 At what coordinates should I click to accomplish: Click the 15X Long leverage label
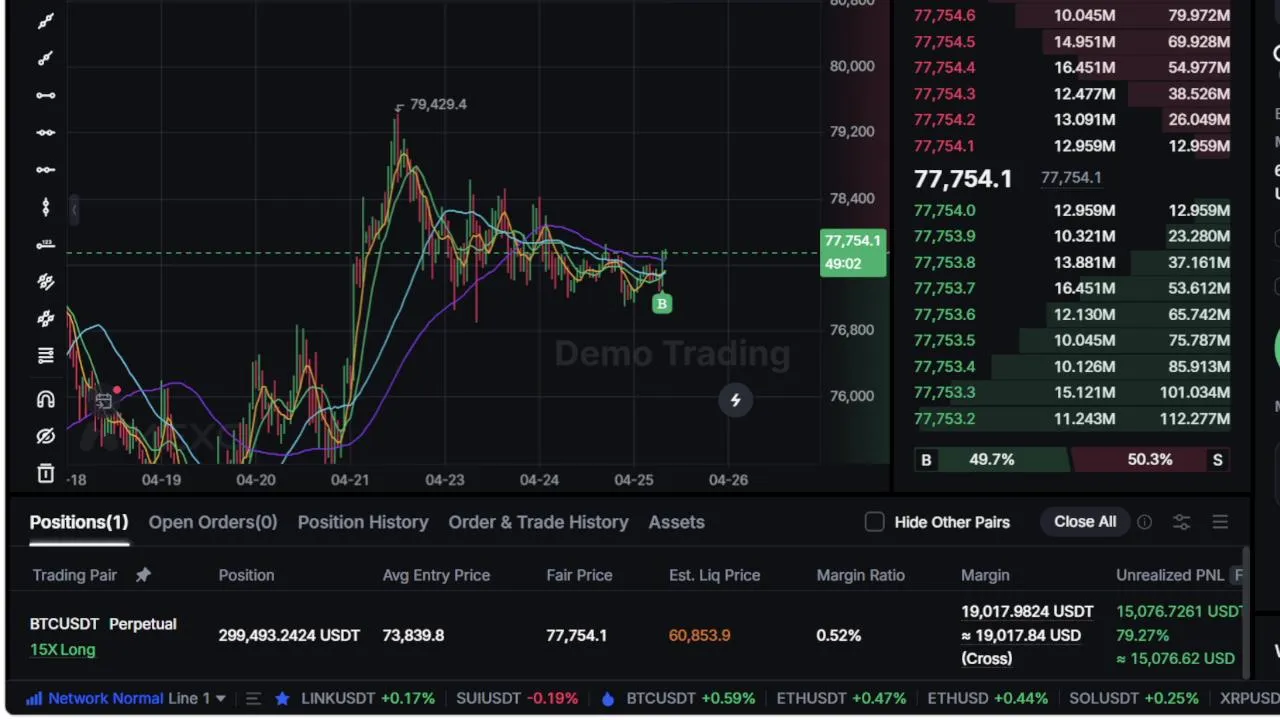[62, 650]
